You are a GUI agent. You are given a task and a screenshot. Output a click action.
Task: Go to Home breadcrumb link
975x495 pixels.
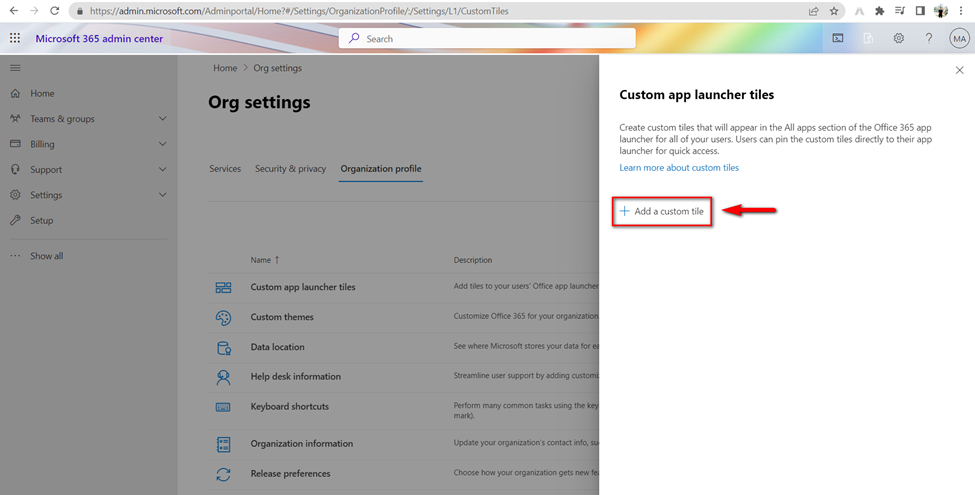[225, 68]
